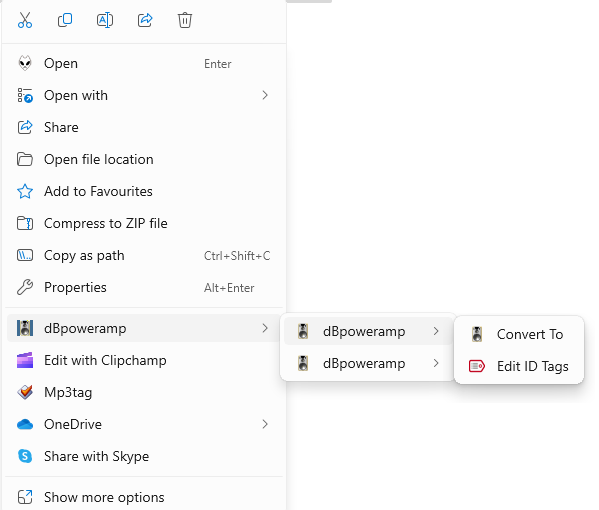Choose Open file location
This screenshot has width=599, height=510.
coord(144,159)
